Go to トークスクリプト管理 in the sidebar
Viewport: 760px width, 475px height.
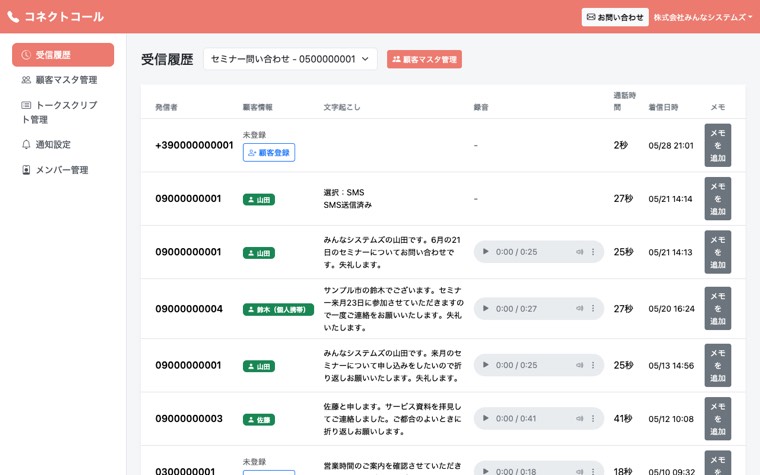60,112
